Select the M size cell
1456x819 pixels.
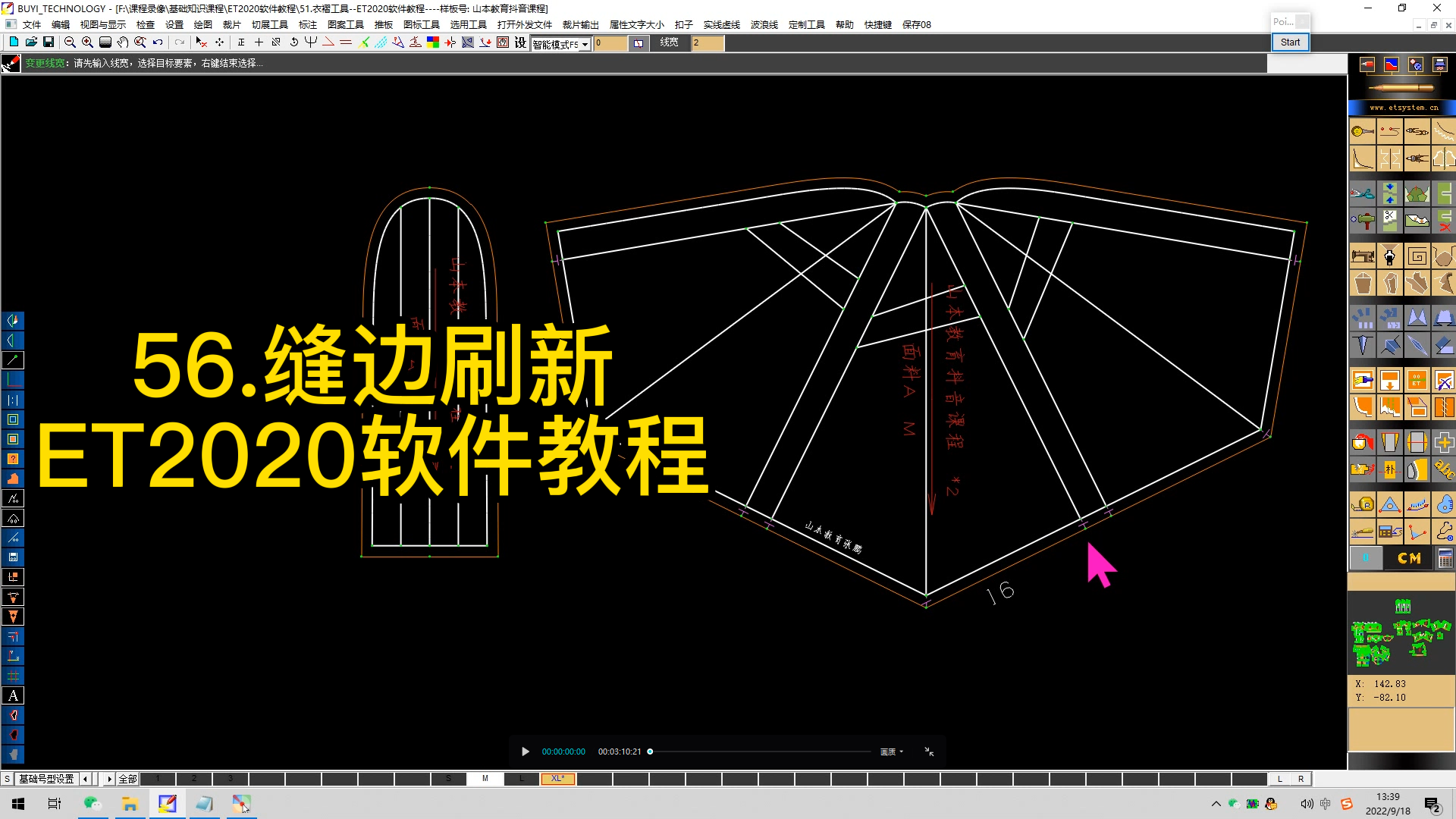pos(485,779)
